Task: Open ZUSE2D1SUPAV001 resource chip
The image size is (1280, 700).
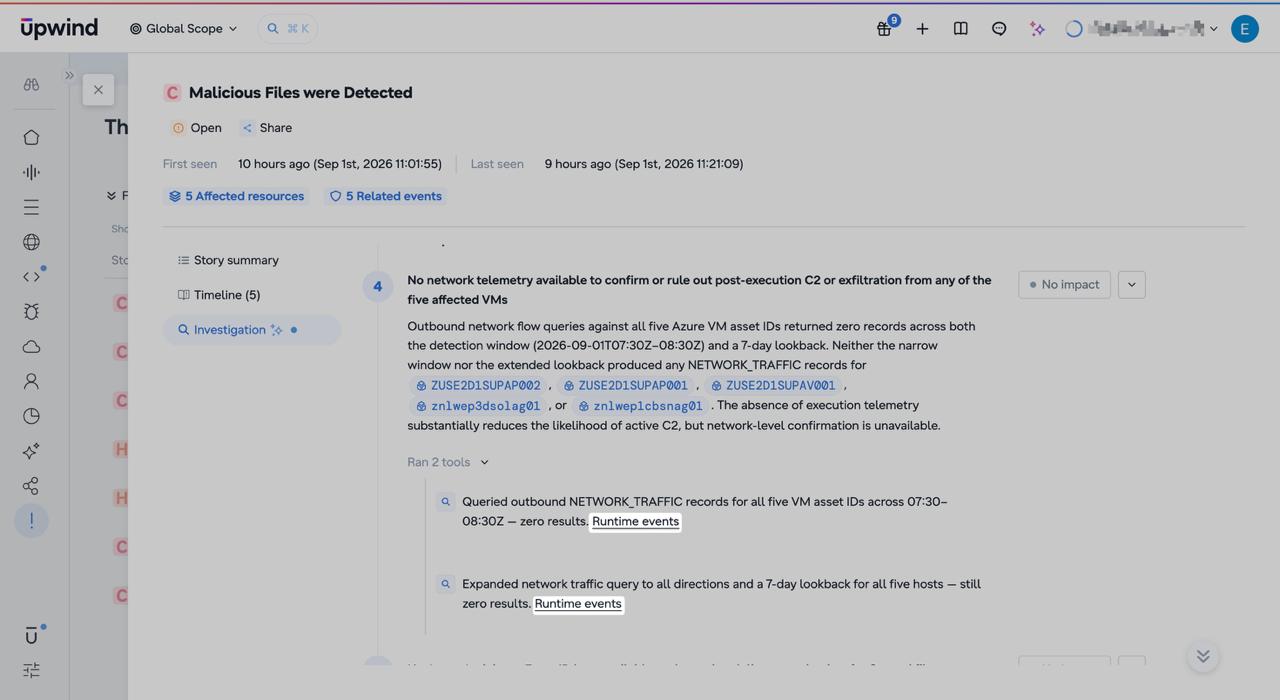Action: click(773, 385)
